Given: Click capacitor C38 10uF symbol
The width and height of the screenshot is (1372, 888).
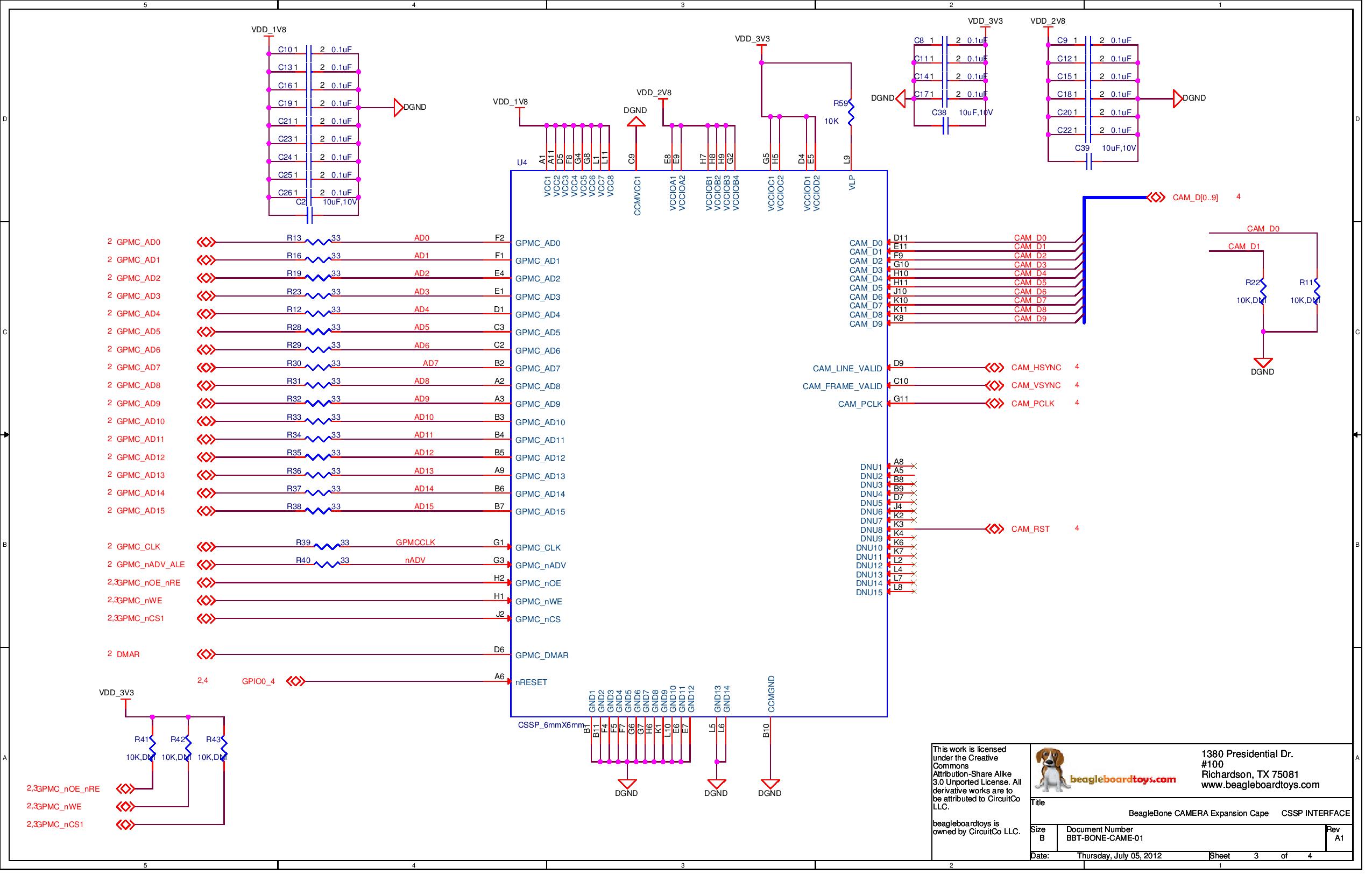Looking at the screenshot, I should [x=945, y=127].
